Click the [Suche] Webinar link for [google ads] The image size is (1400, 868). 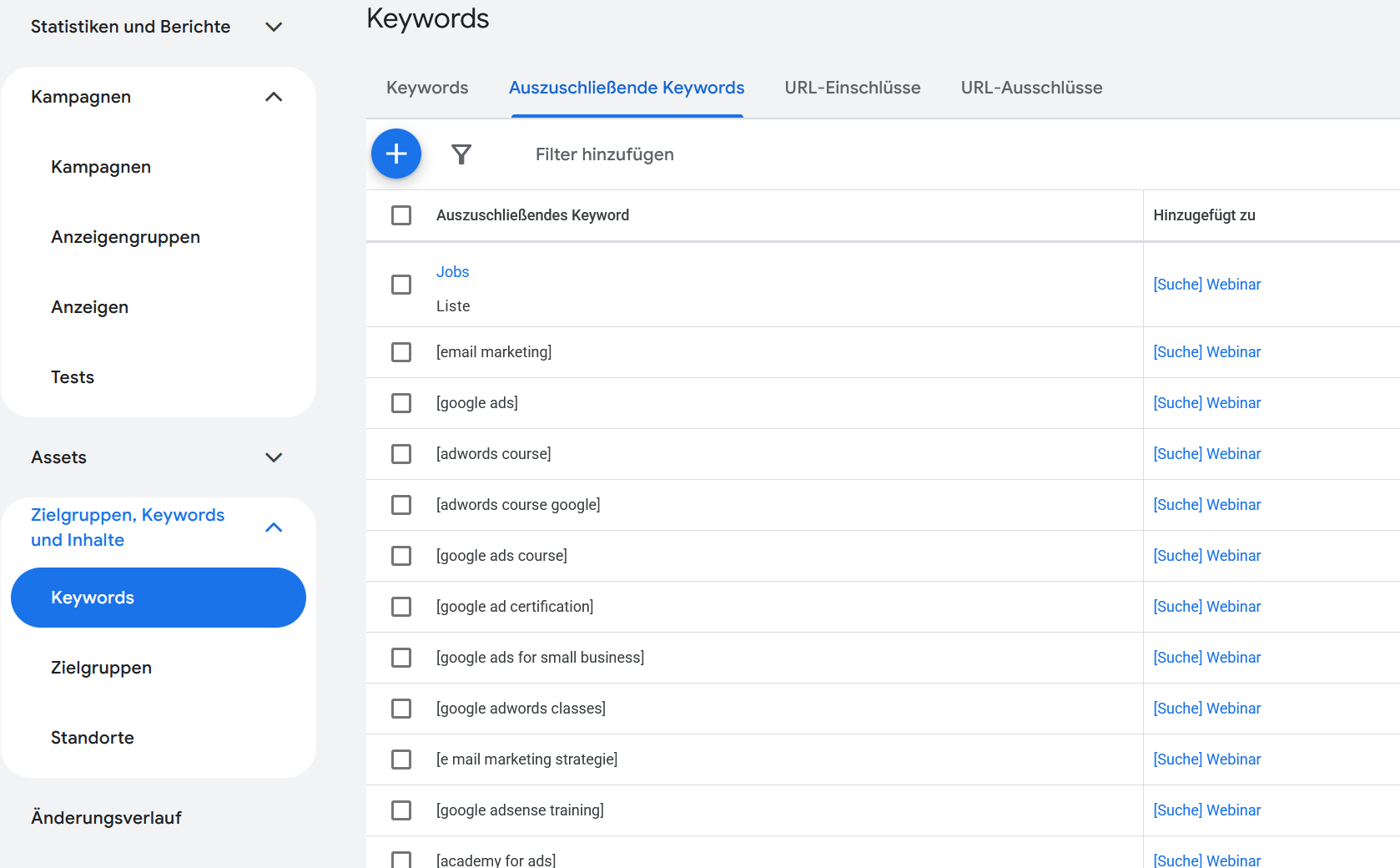click(x=1206, y=402)
